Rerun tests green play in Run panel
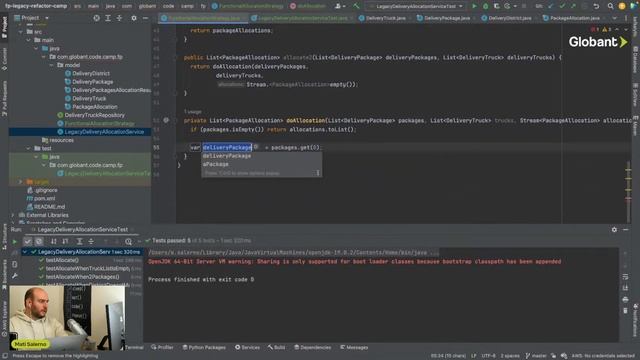The image size is (640, 360). coord(15,242)
